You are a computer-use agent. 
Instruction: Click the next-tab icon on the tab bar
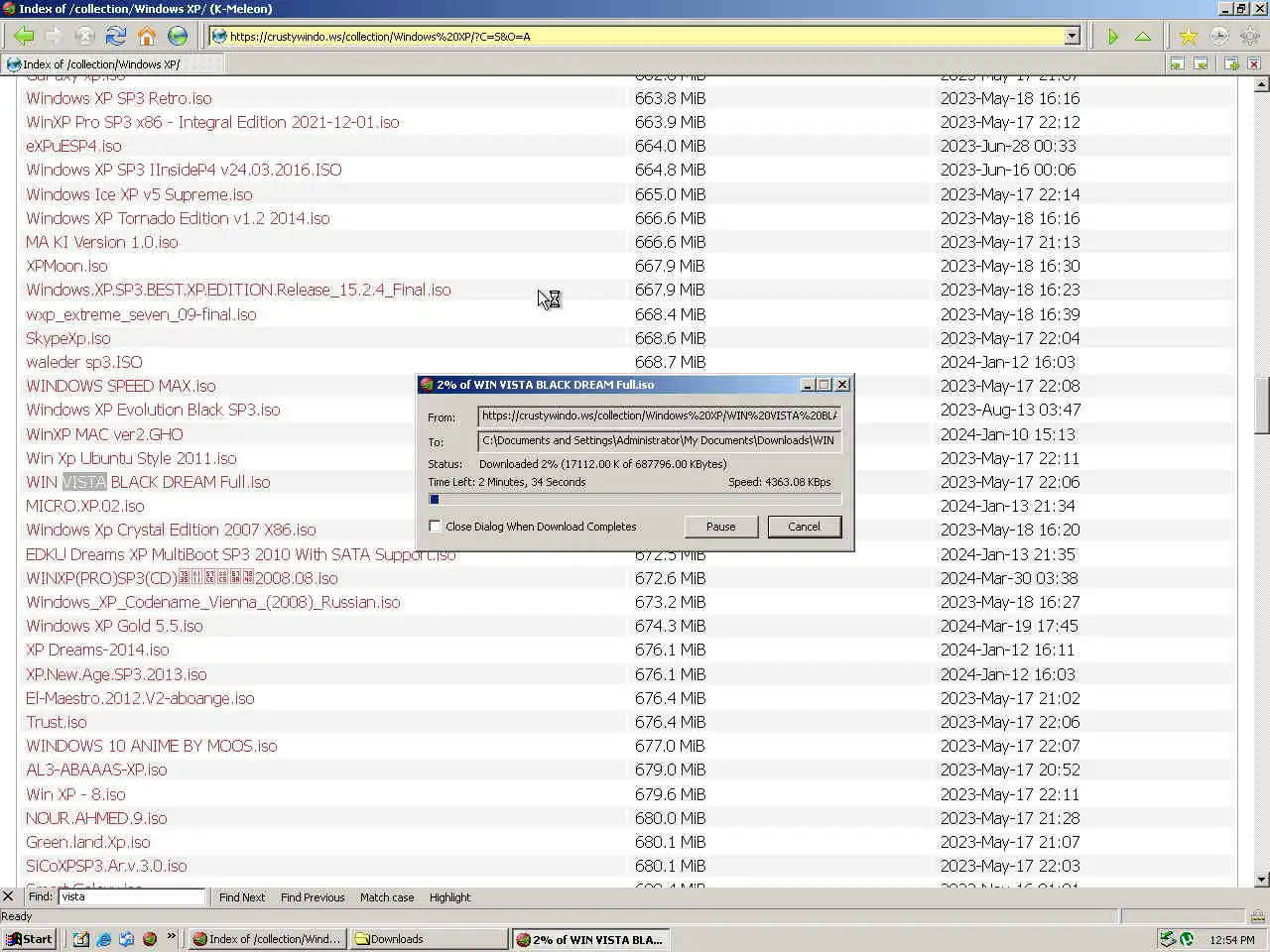(x=1201, y=63)
